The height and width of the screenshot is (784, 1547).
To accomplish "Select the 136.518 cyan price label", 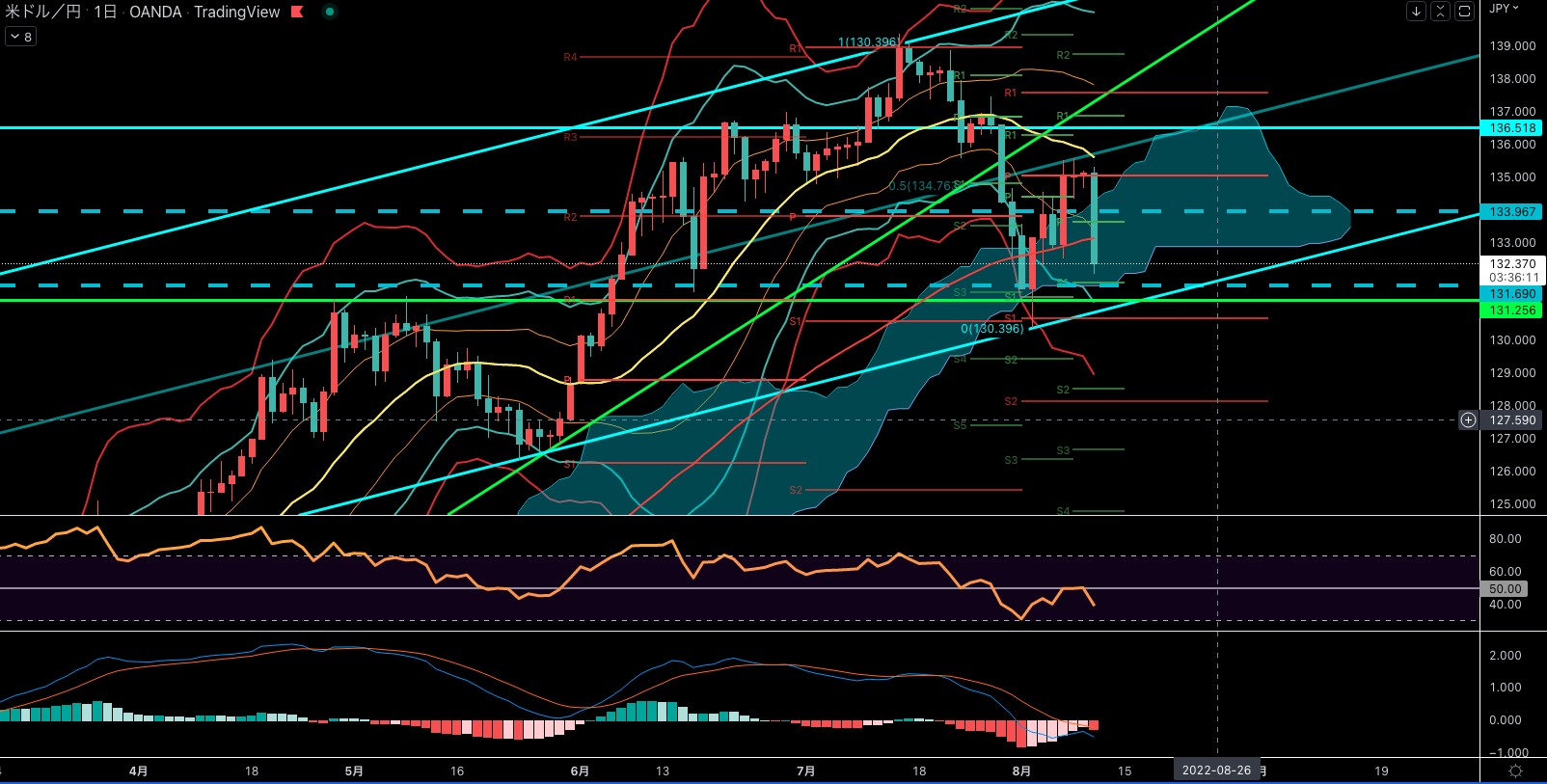I will click(x=1512, y=128).
